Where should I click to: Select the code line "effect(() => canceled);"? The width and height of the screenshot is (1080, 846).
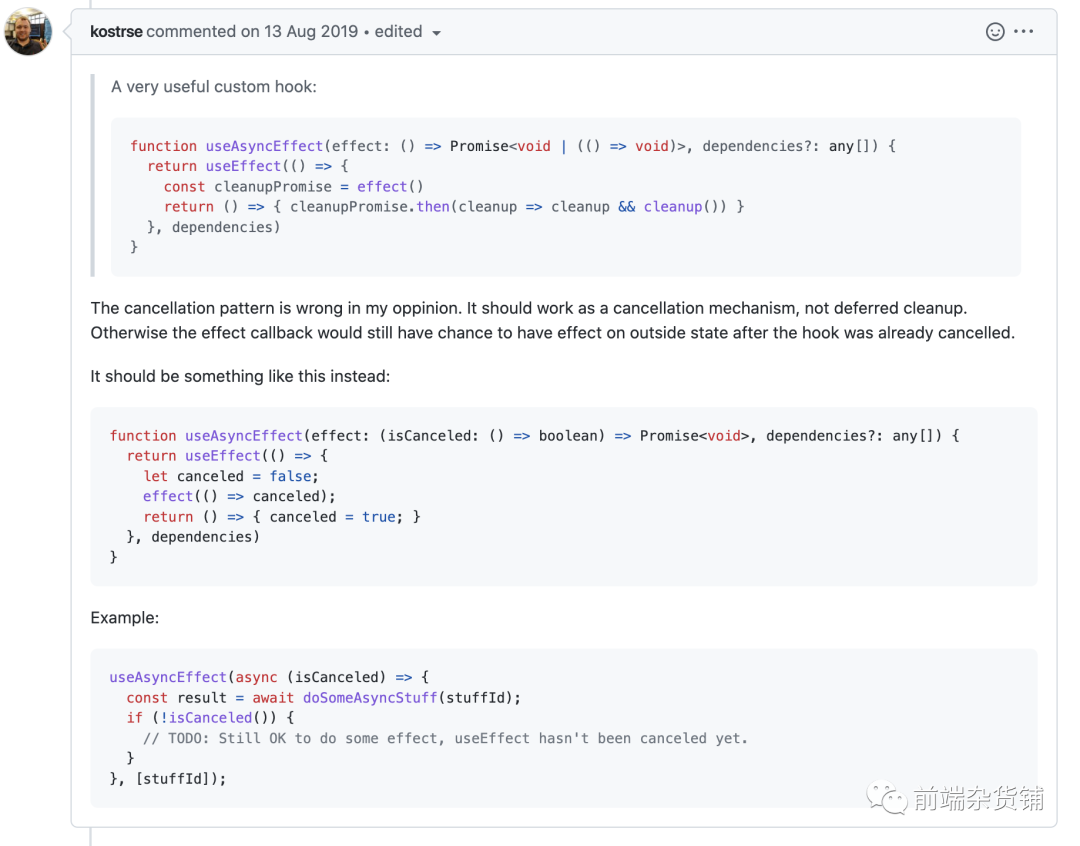point(239,496)
